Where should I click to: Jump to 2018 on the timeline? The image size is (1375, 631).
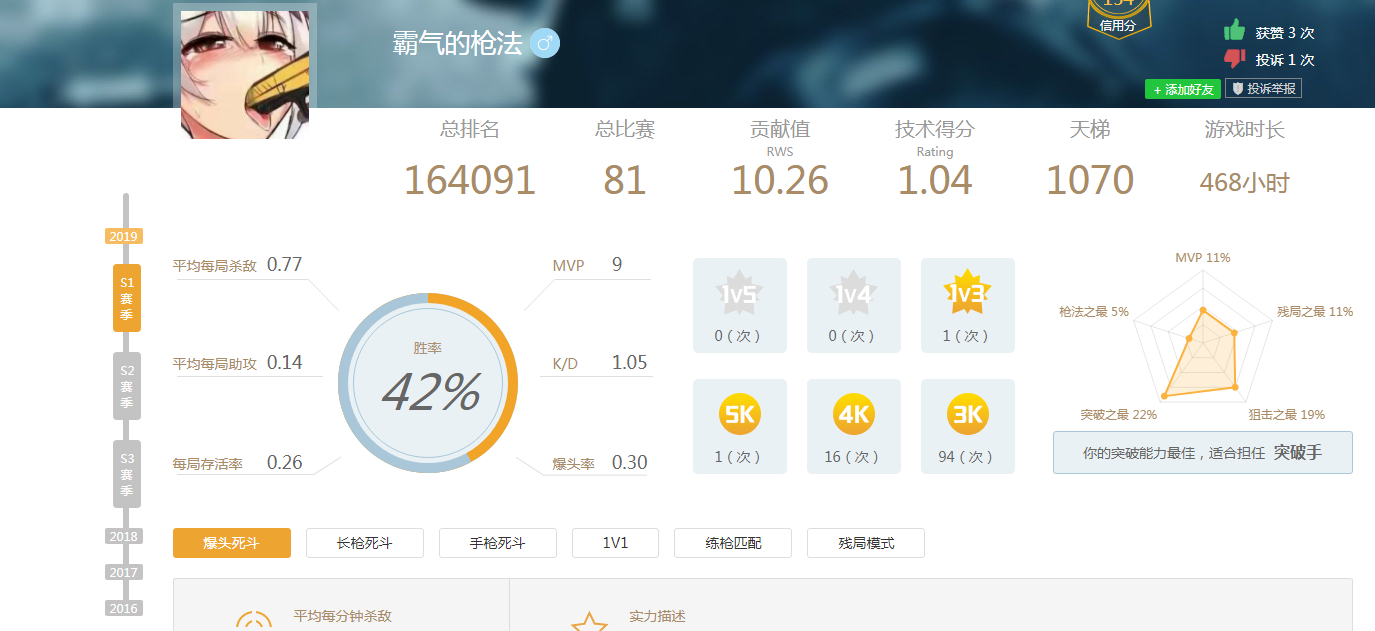coord(124,536)
